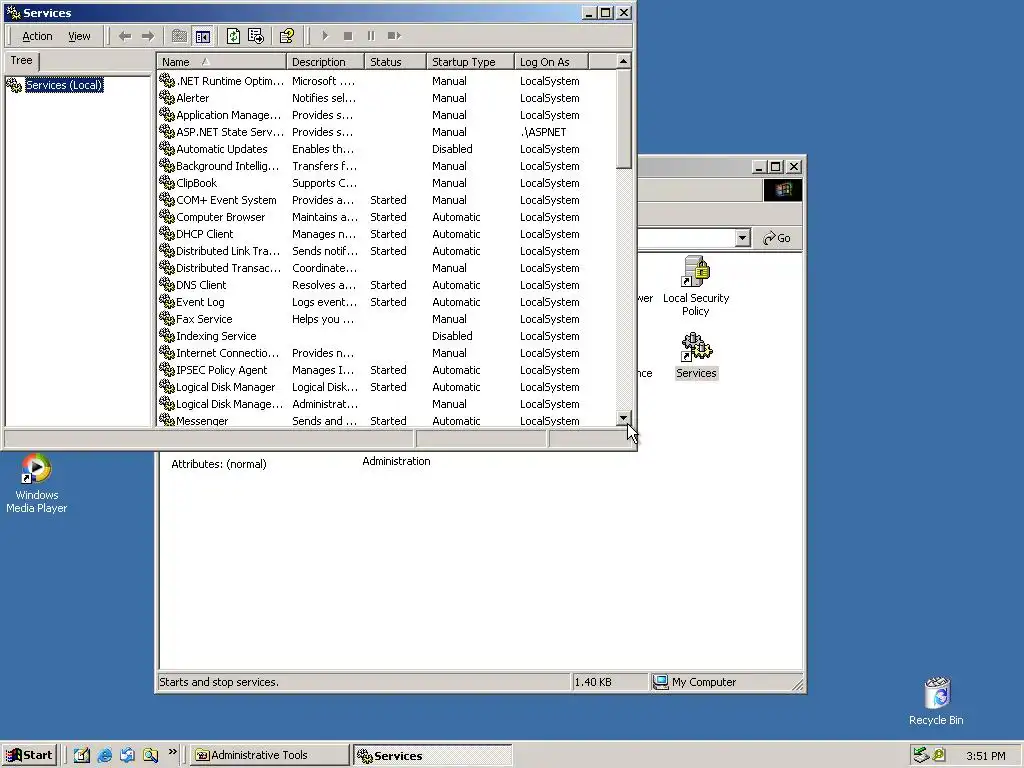Screen dimensions: 1024x768
Task: Click the Start Service play icon
Action: (325, 36)
